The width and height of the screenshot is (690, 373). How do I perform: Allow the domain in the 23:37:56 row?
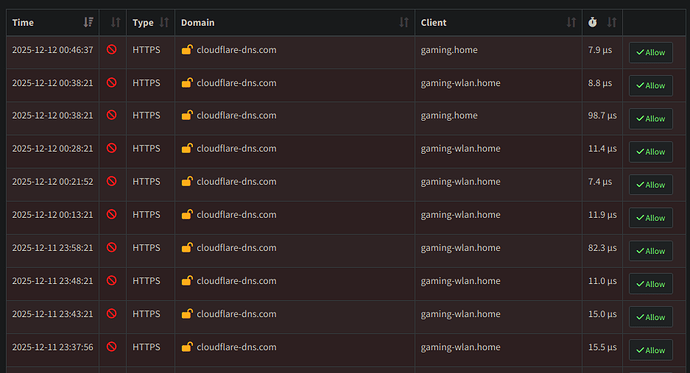[x=651, y=350]
